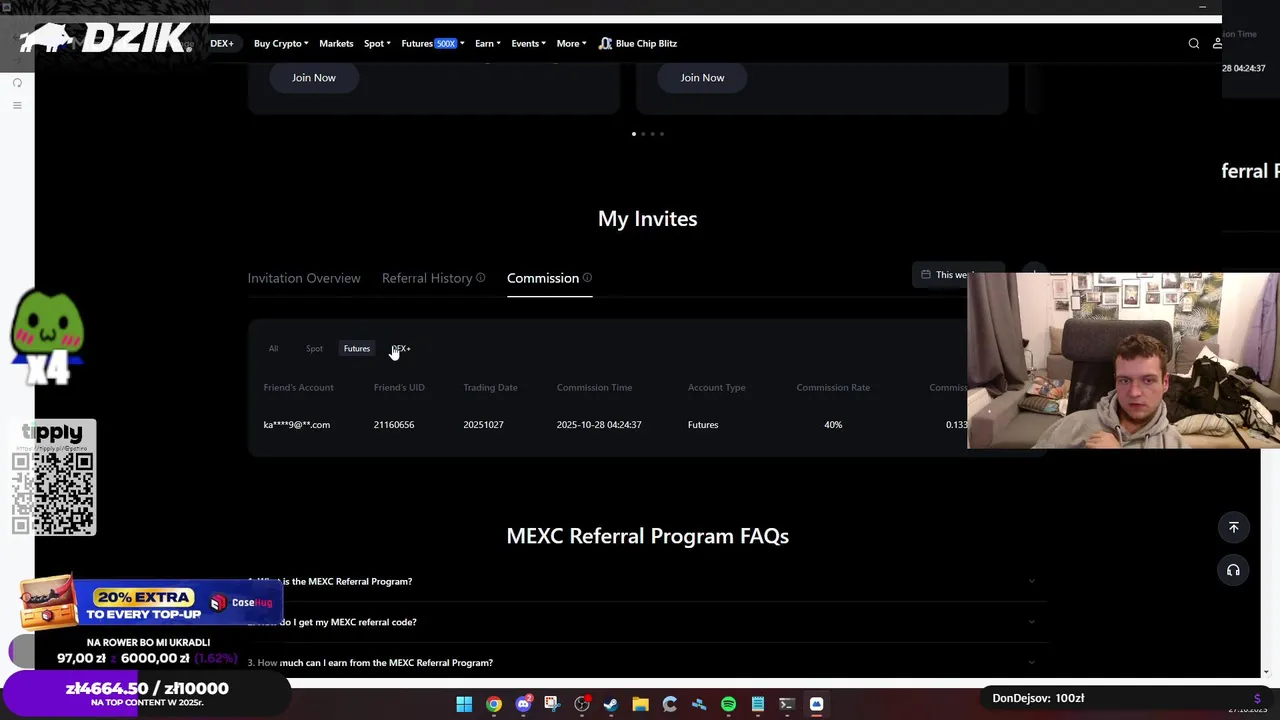
Task: Open the Events dropdown menu
Action: [x=528, y=44]
